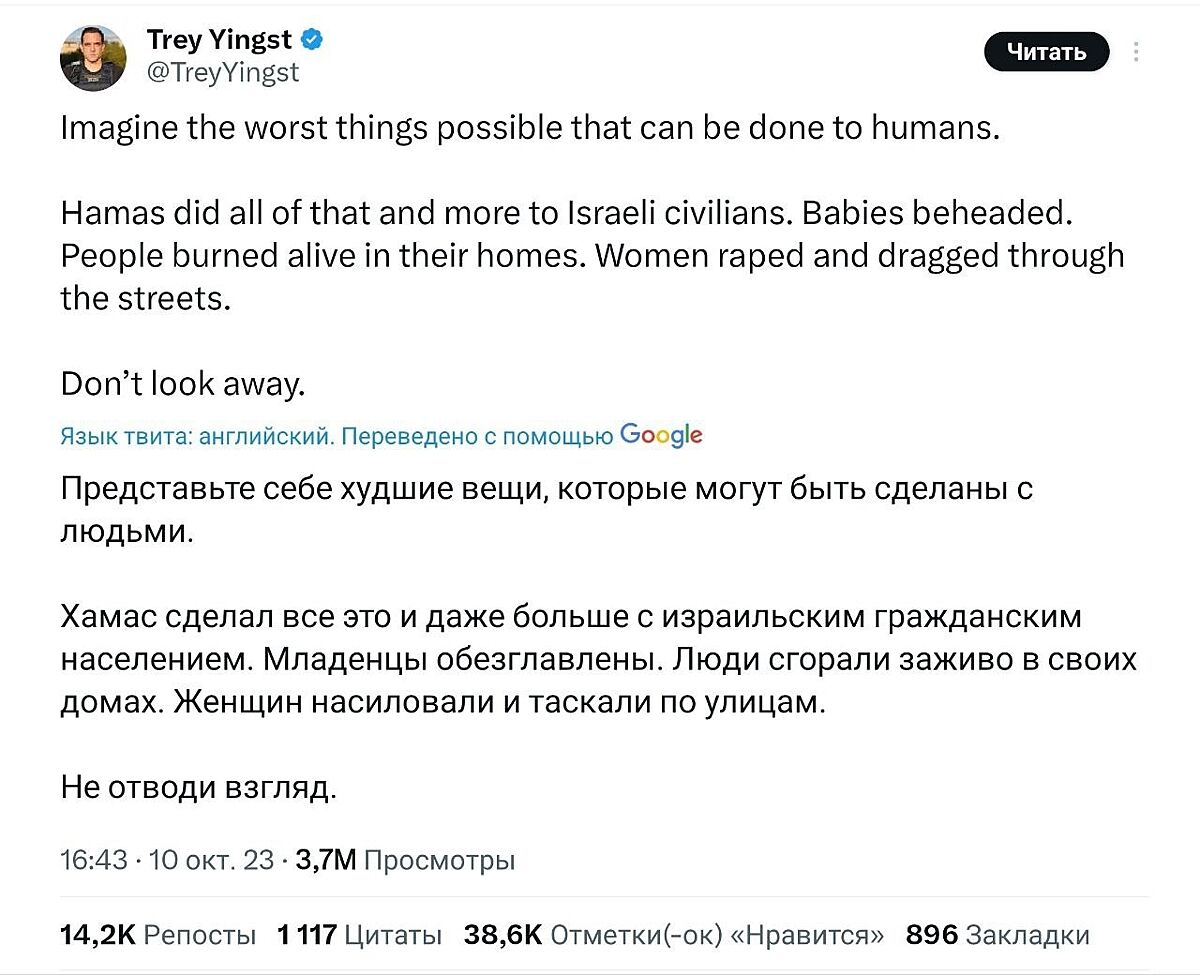Screen dimensions: 1200x975
Task: Click the blue verified badge icon
Action: click(312, 40)
